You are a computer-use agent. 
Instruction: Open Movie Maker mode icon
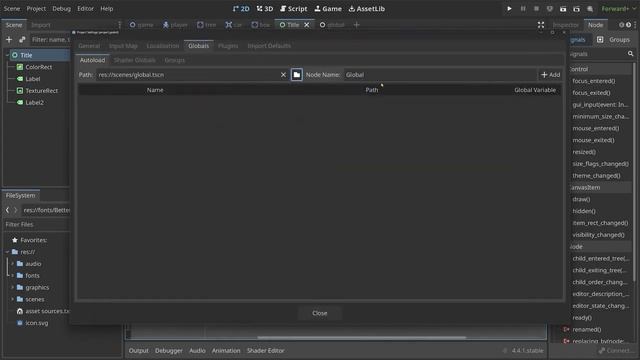click(x=590, y=9)
